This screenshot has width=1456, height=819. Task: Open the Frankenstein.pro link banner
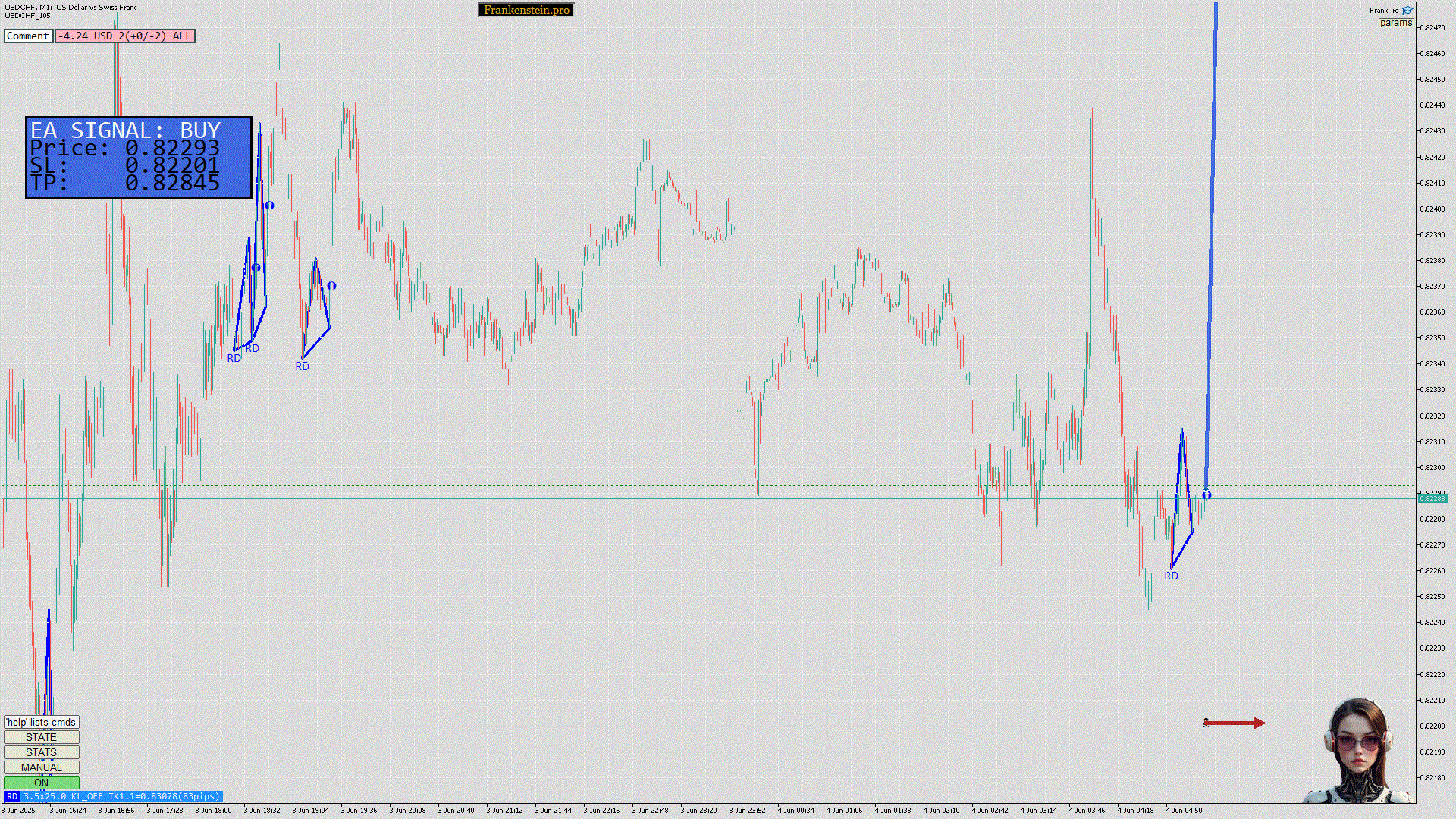tap(526, 10)
